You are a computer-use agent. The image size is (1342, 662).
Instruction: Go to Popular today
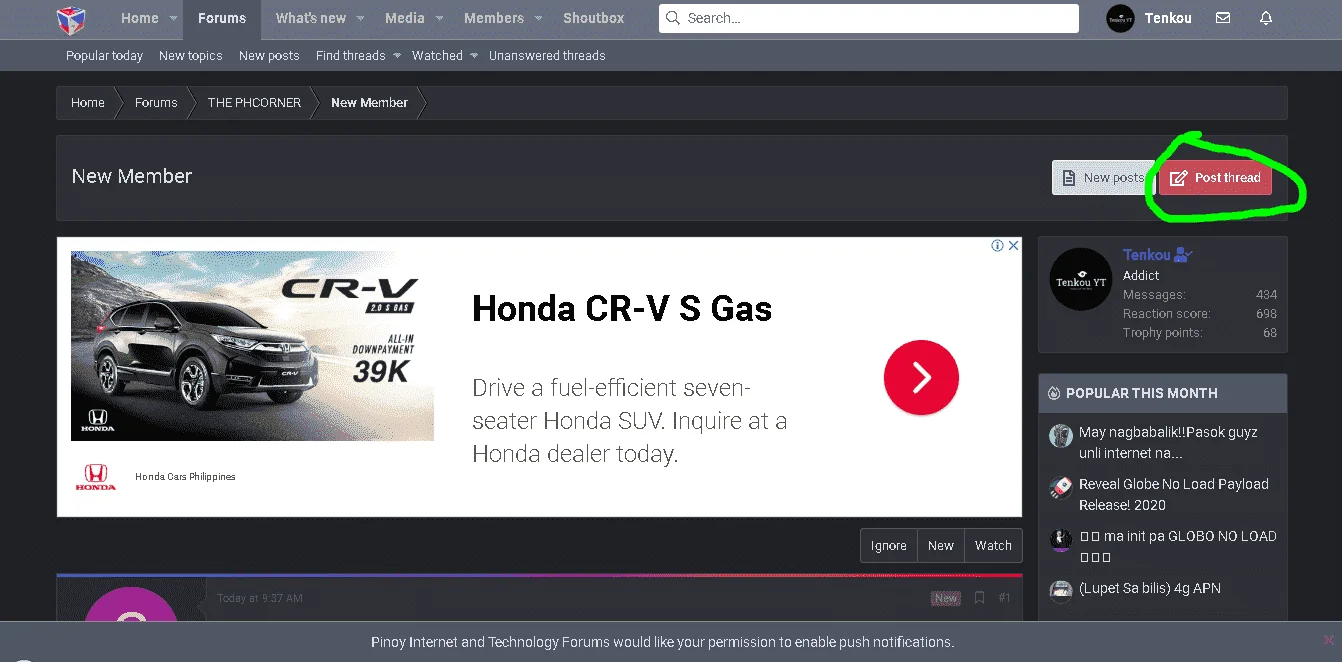point(104,56)
